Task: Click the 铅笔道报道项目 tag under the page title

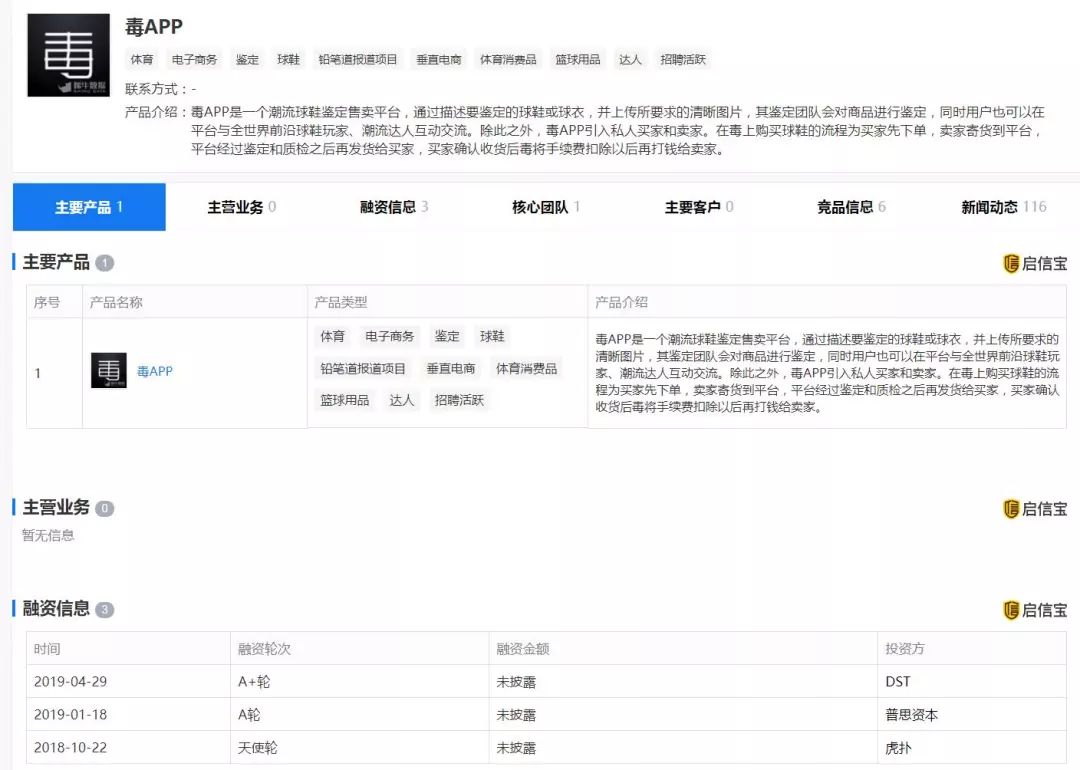Action: 358,60
